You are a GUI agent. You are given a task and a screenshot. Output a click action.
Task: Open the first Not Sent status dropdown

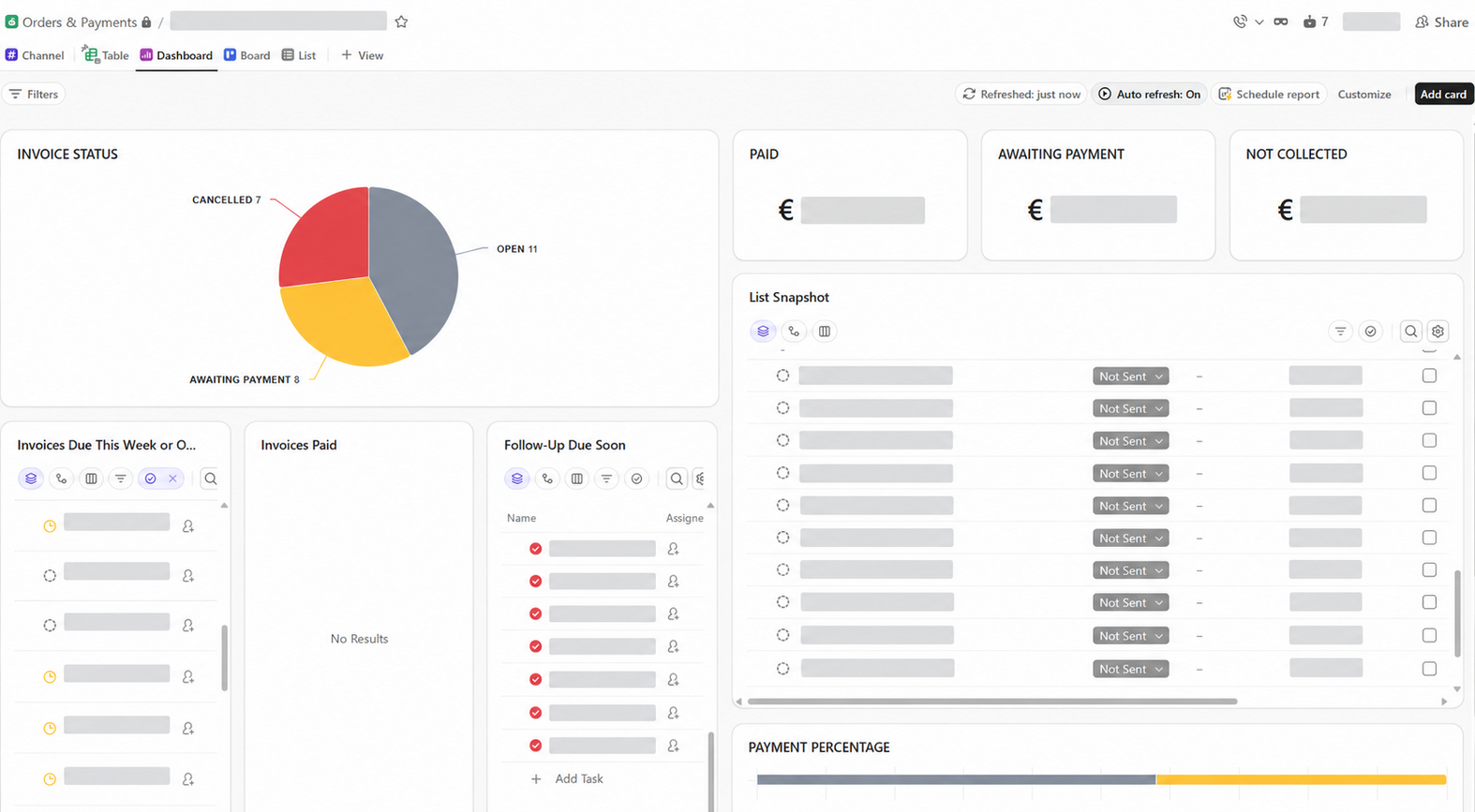coord(1130,376)
